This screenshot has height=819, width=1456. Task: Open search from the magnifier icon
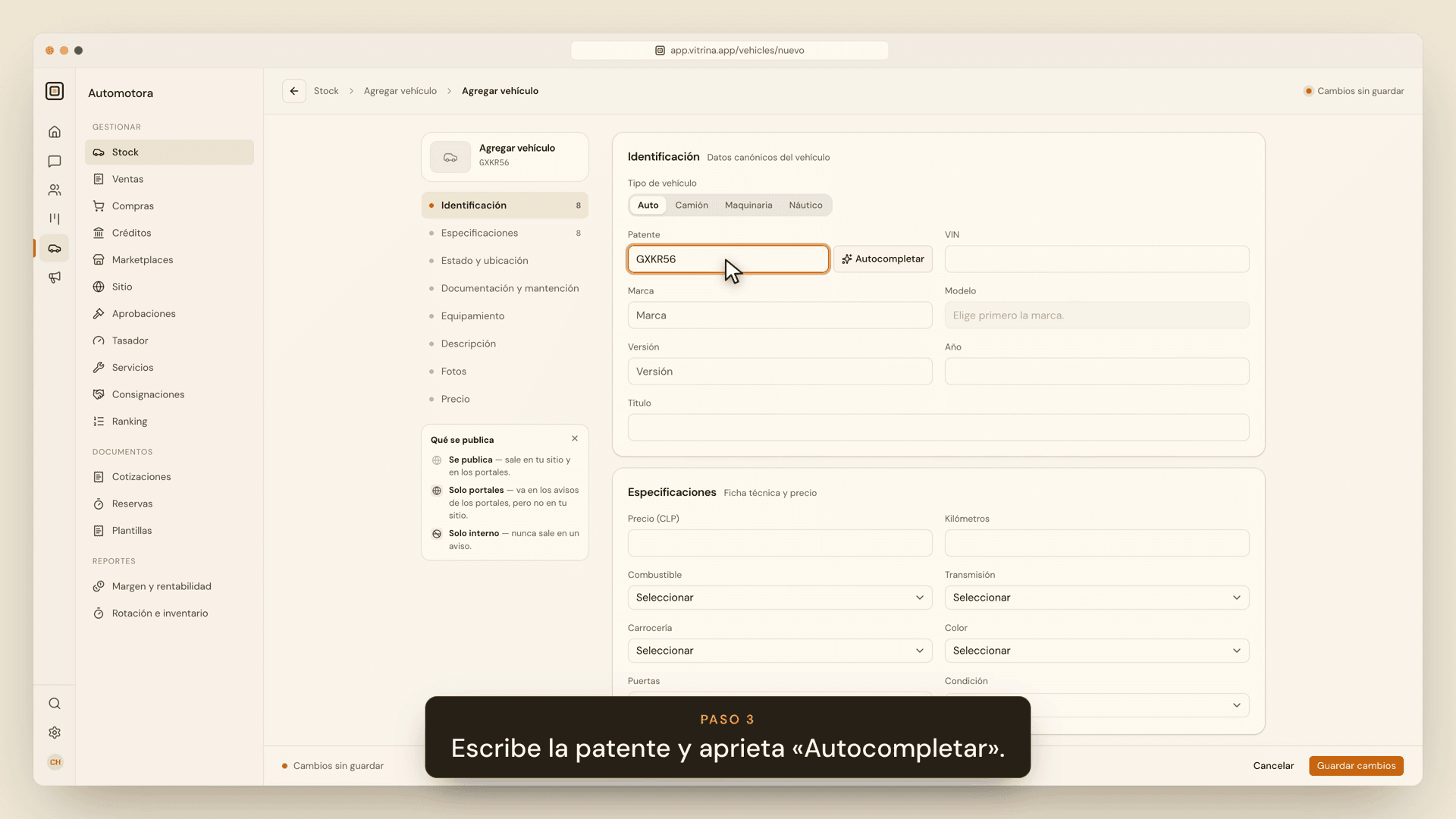click(55, 704)
